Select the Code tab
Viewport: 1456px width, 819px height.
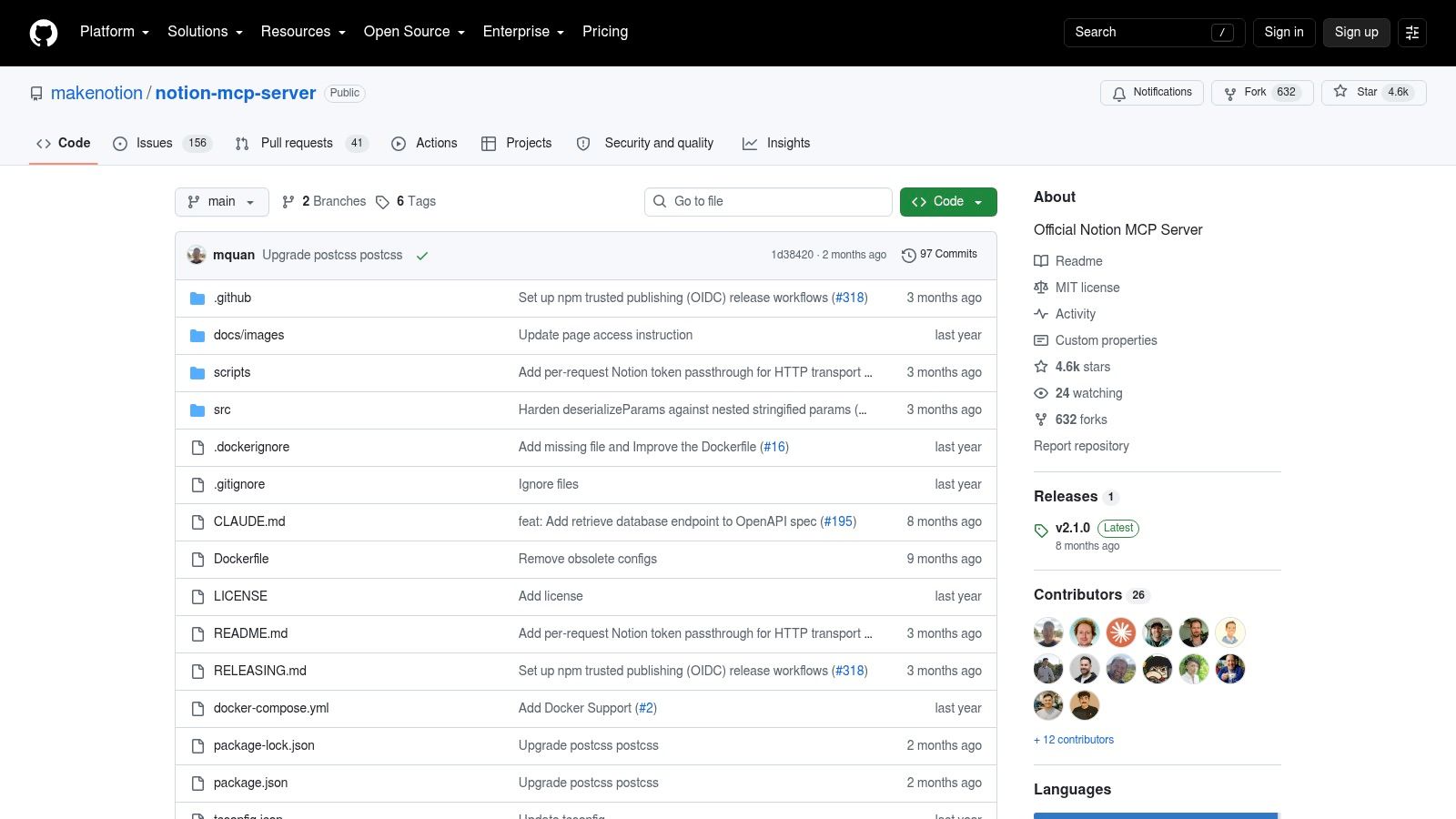[63, 144]
